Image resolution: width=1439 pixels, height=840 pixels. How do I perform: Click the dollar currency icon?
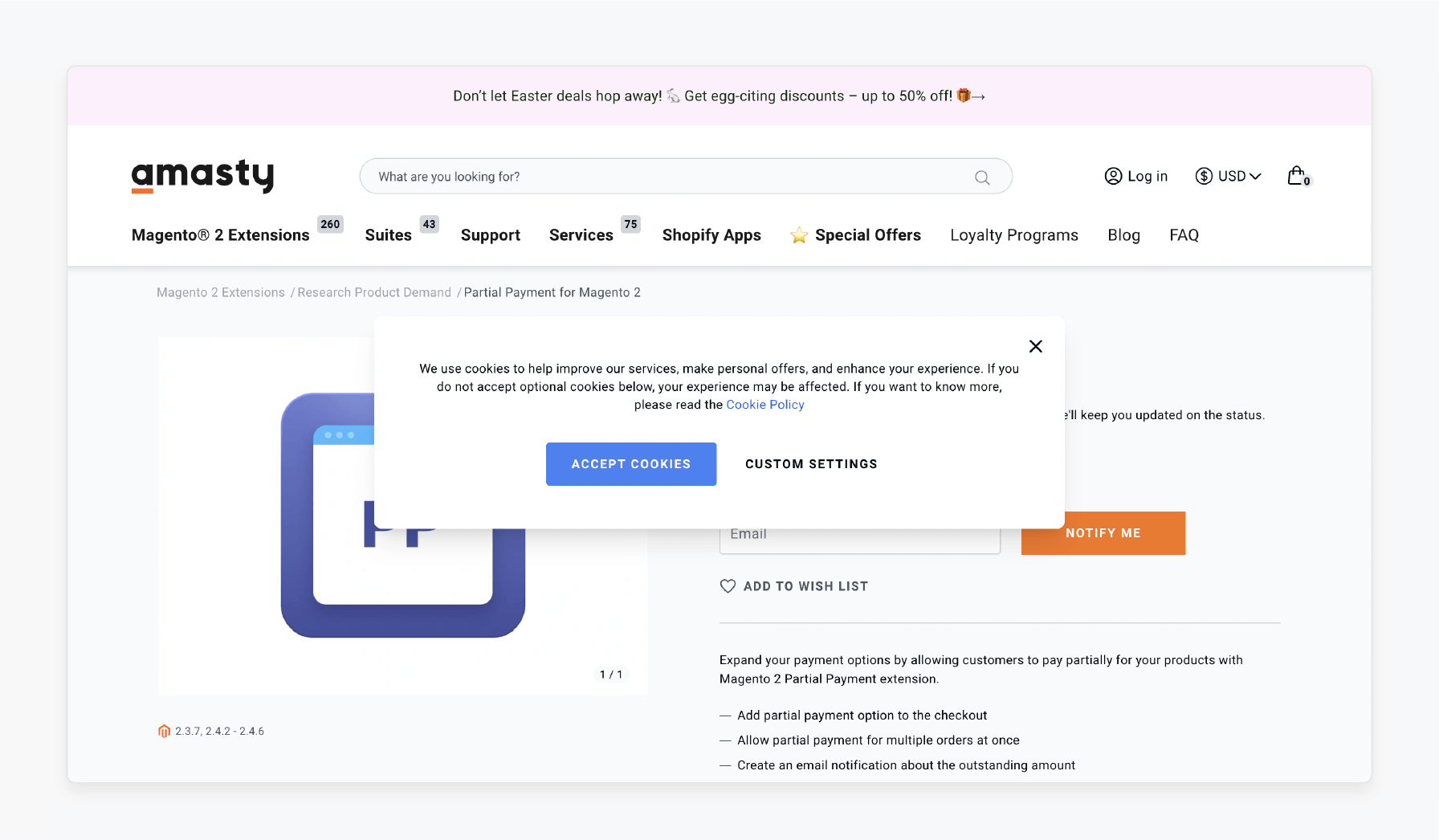click(x=1204, y=176)
